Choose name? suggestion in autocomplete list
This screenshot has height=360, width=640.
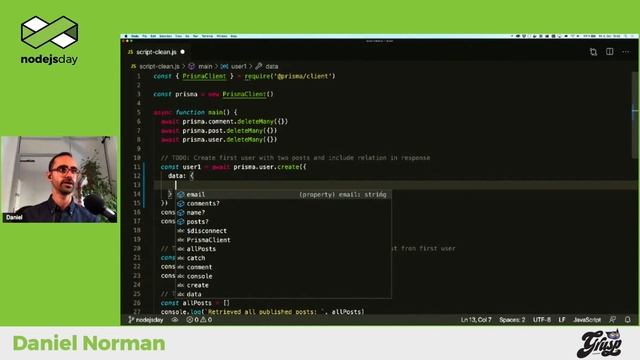(283, 213)
